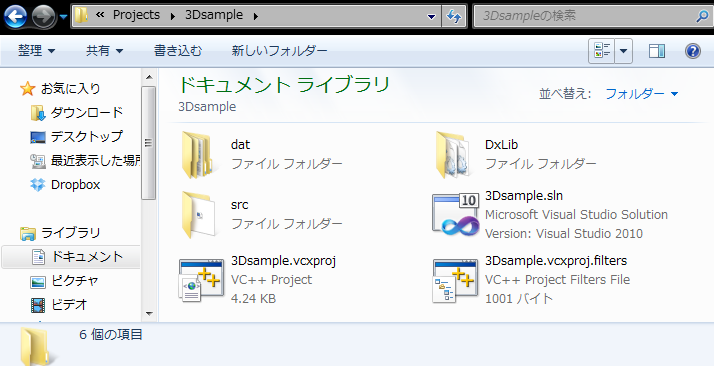Select the 3Dsample.vcxproj.filters file
The width and height of the screenshot is (714, 366).
tap(531, 280)
